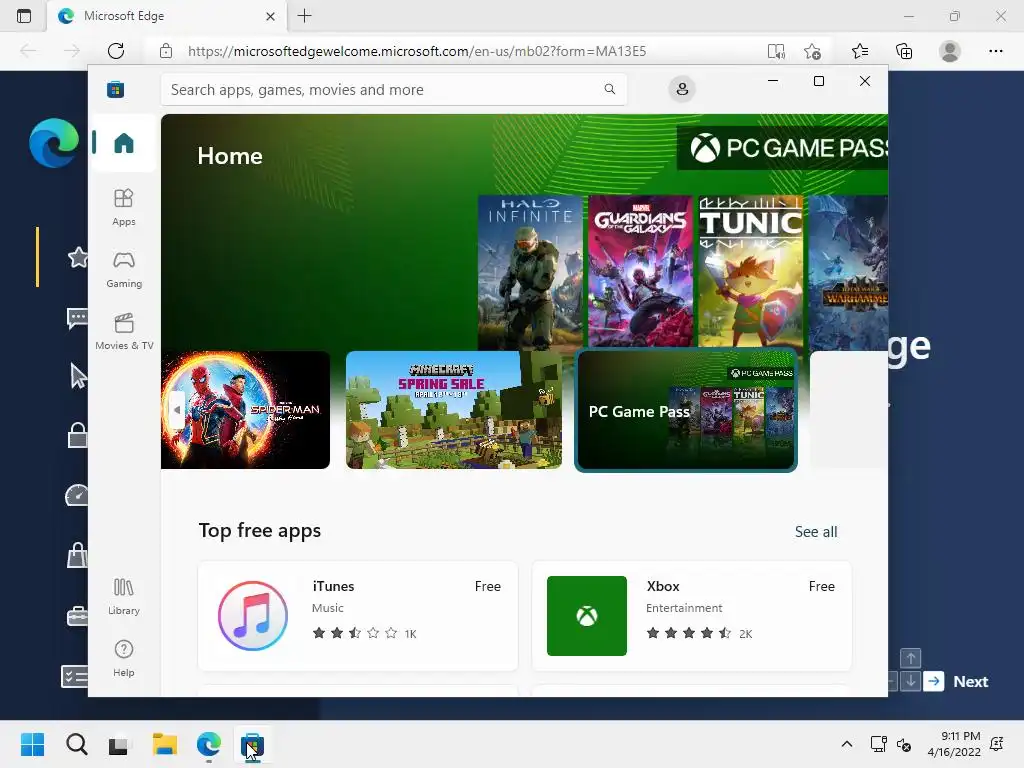Click the Edge refresh button
The width and height of the screenshot is (1024, 768).
coord(116,51)
